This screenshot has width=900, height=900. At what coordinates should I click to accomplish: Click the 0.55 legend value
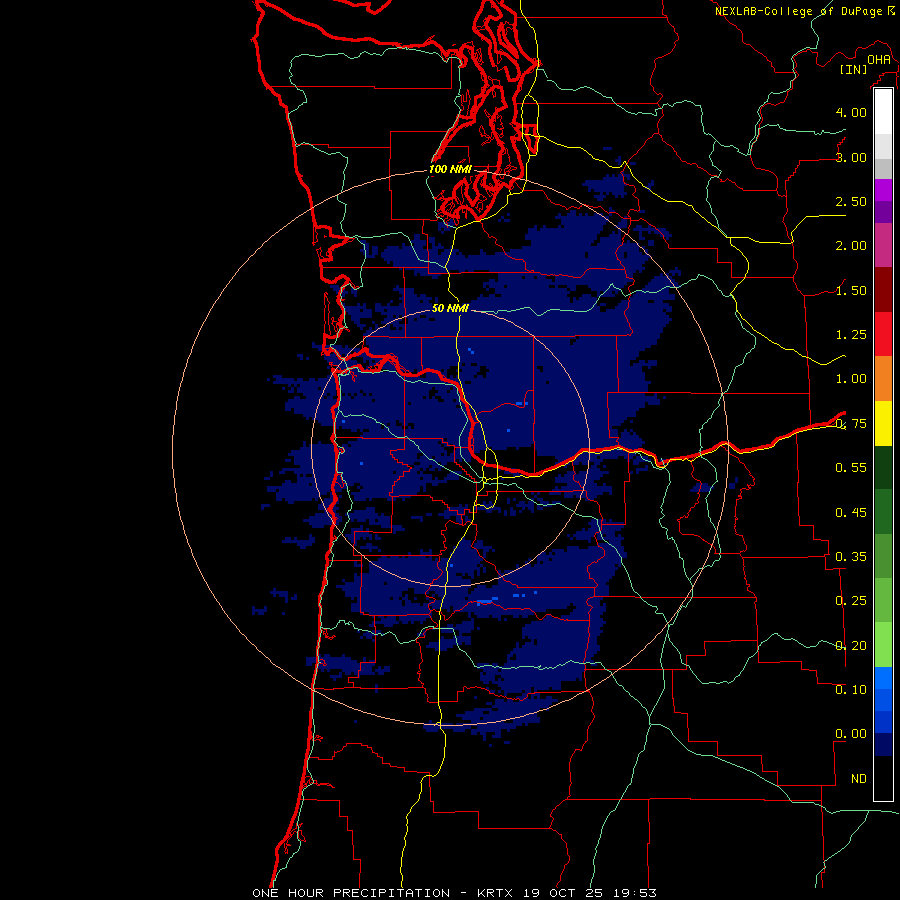pos(851,468)
